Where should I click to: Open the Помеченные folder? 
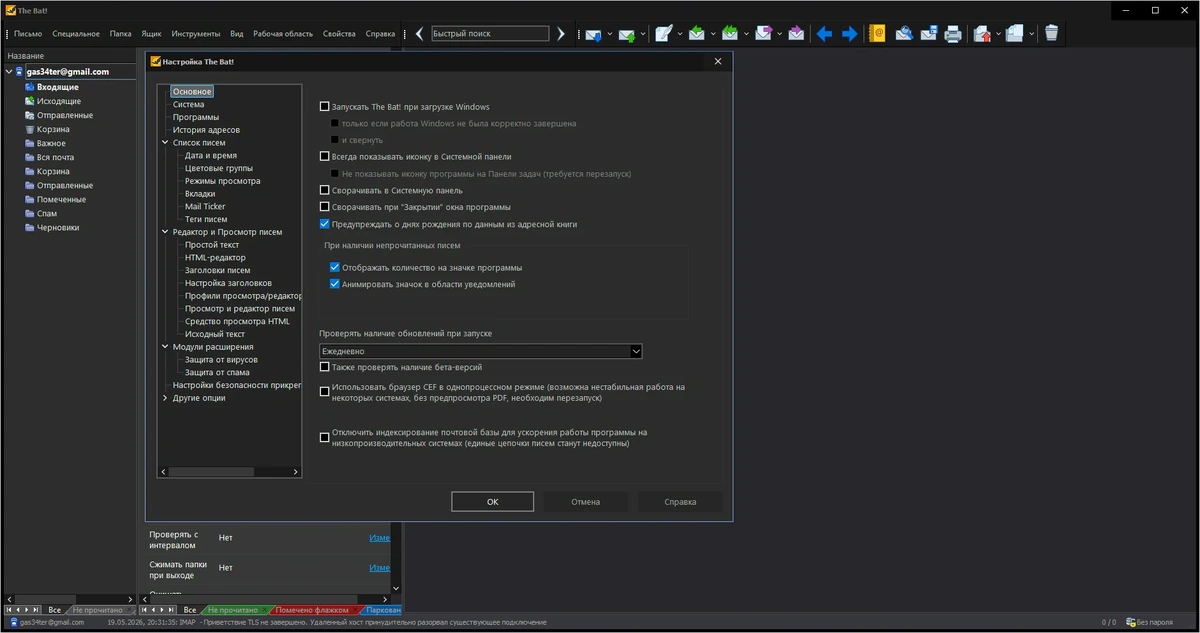pyautogui.click(x=61, y=199)
